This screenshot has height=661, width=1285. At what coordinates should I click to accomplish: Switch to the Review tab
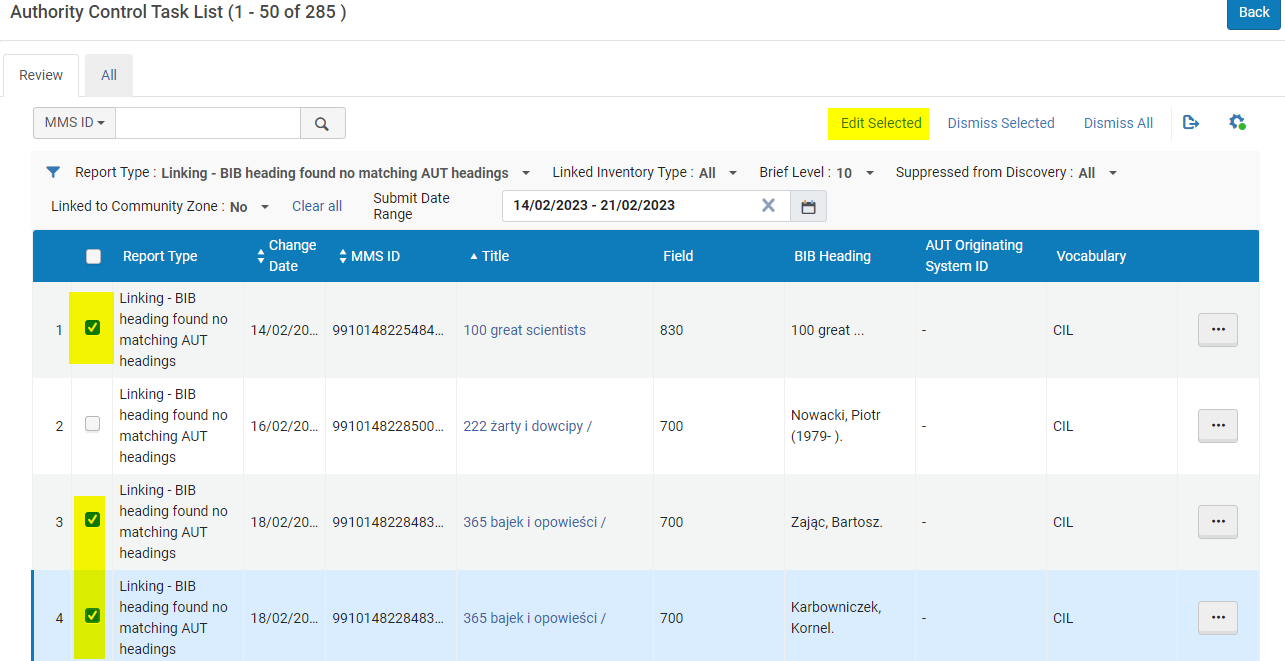coord(41,75)
